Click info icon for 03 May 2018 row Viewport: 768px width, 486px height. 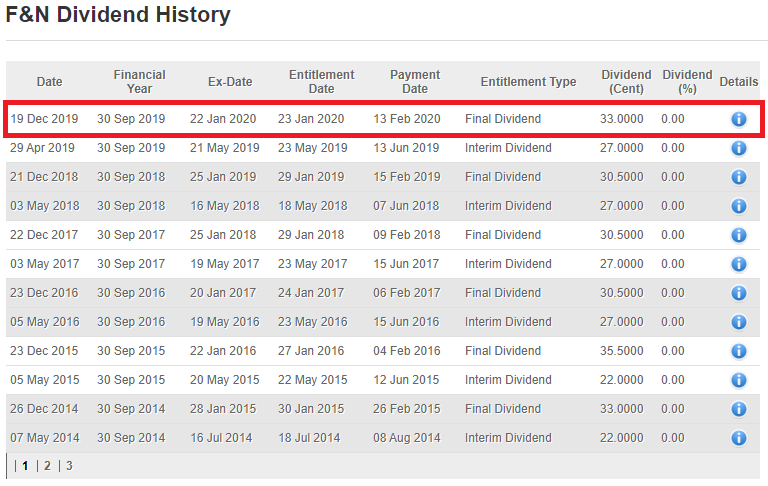738,206
